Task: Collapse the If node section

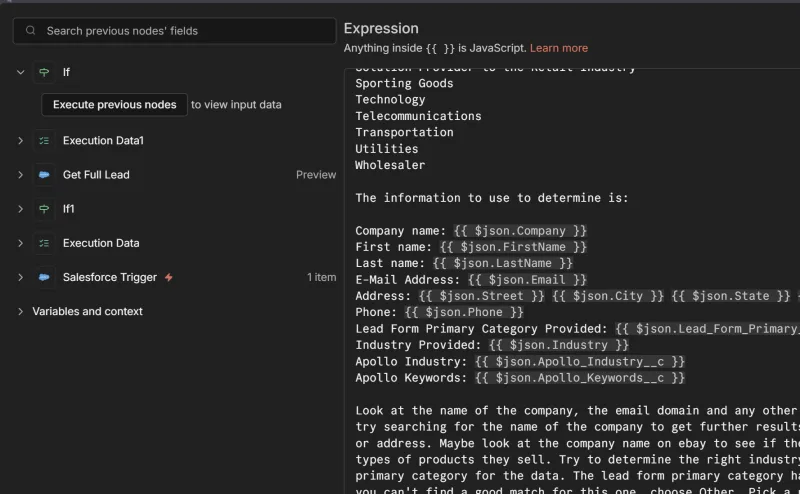Action: point(20,72)
